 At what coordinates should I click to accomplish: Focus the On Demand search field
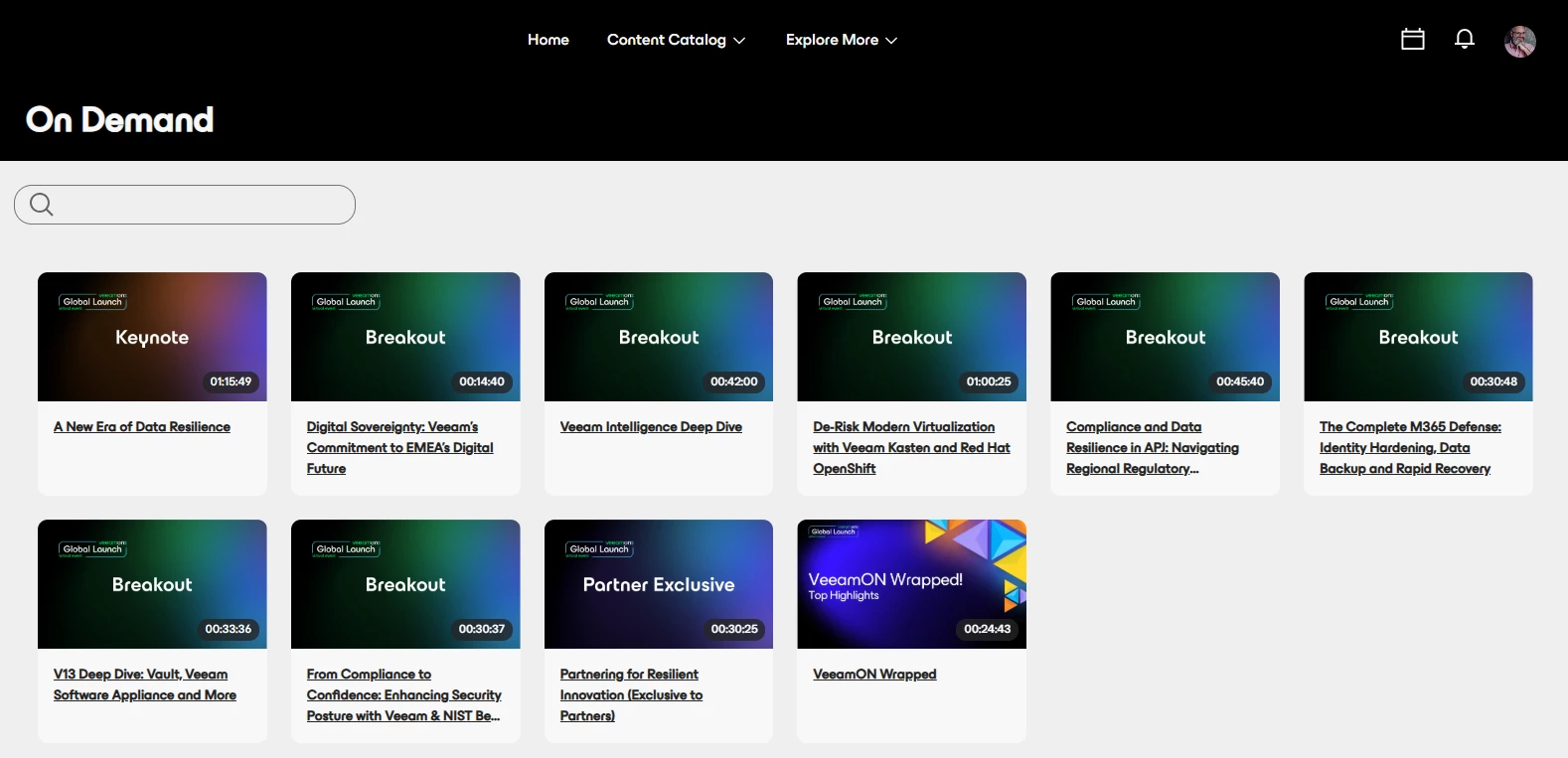coord(185,205)
